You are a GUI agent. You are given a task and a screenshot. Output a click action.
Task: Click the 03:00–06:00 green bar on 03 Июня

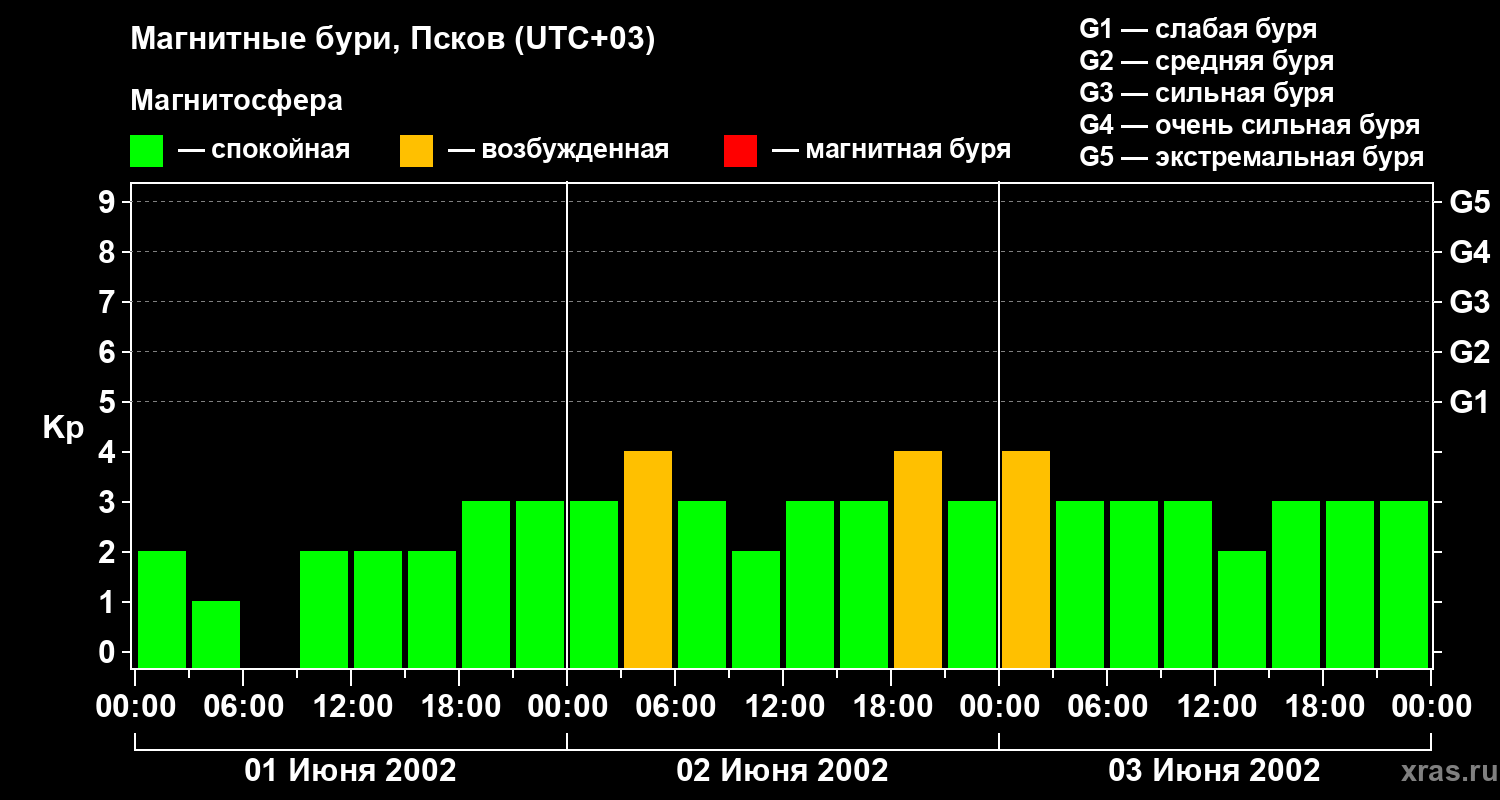(1080, 584)
